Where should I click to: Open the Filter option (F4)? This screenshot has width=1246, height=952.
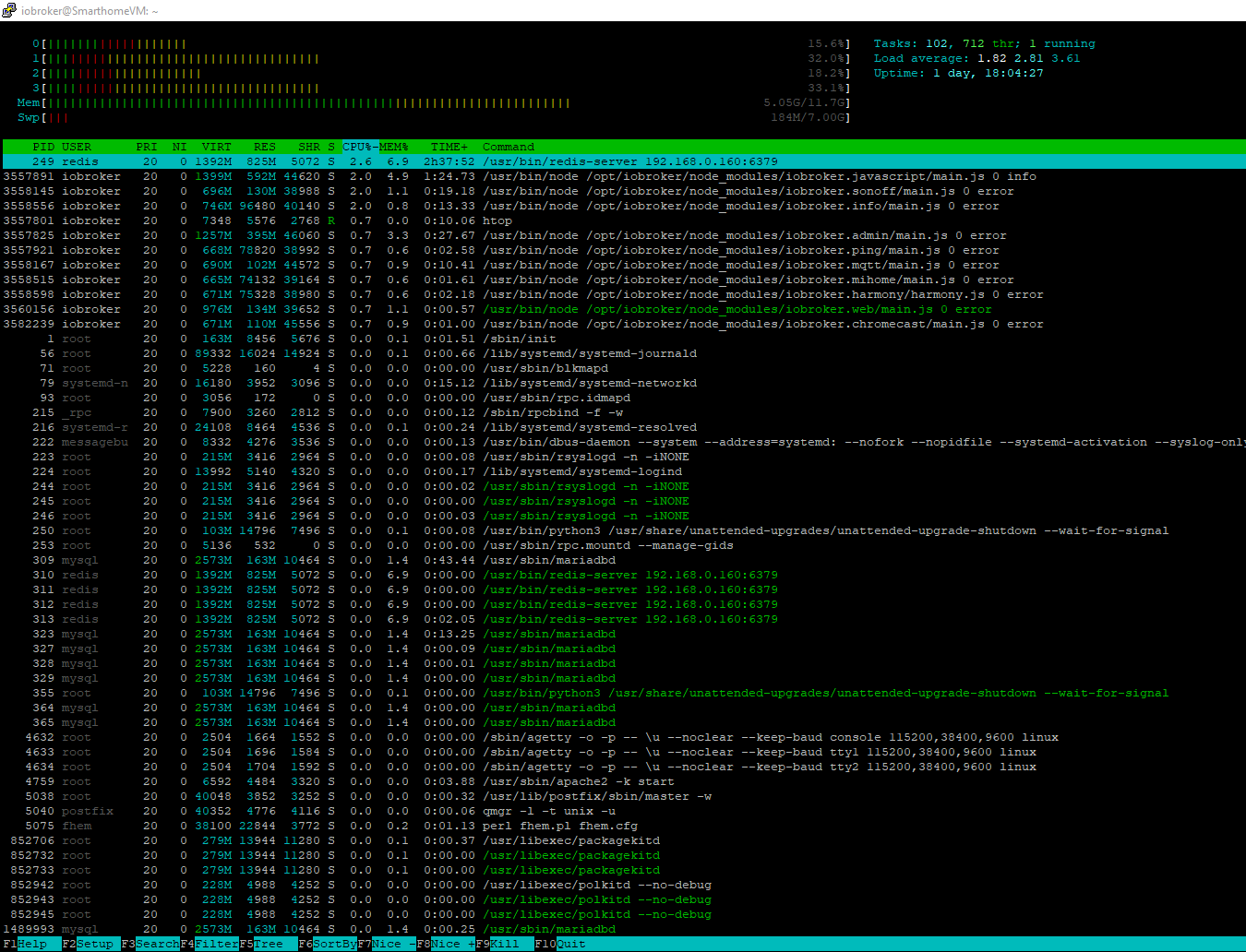click(x=210, y=944)
